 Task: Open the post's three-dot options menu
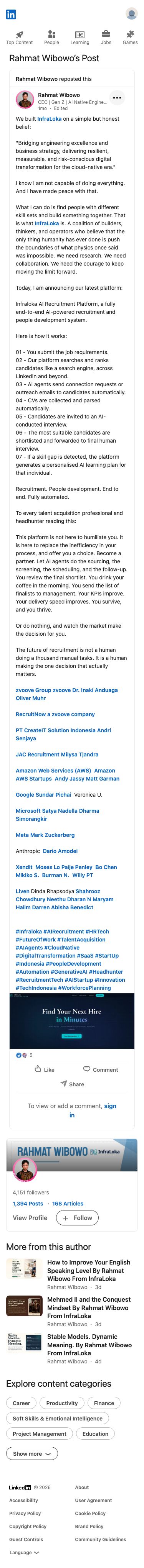[x=117, y=97]
